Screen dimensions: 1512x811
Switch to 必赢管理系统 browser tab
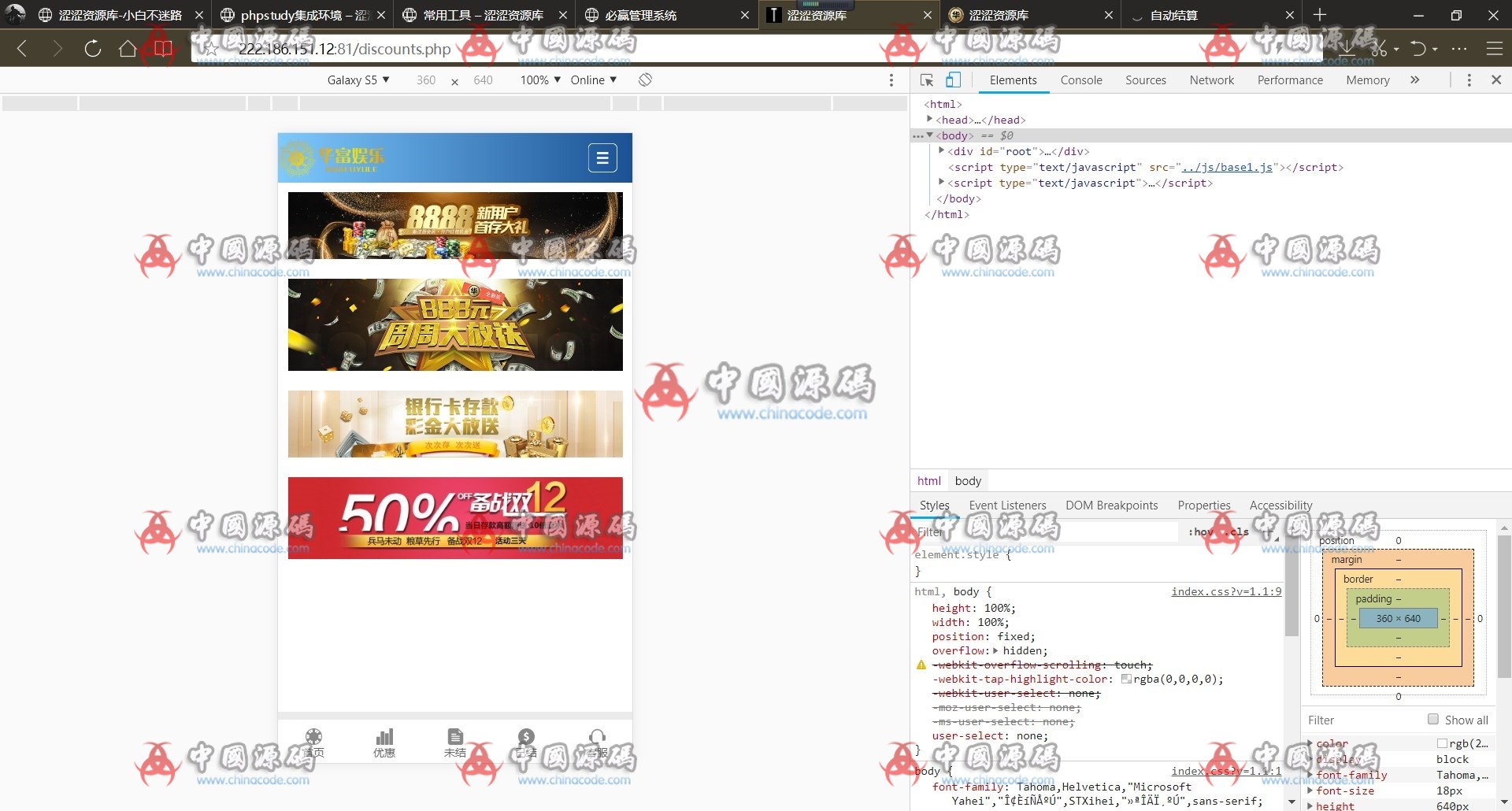[x=666, y=15]
